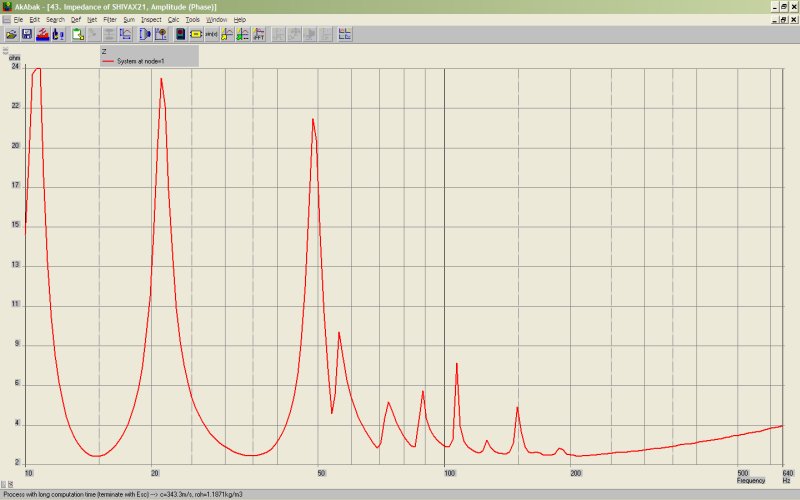Click the new script document icon
Viewport: 800px width, 500px height.
click(x=77, y=34)
